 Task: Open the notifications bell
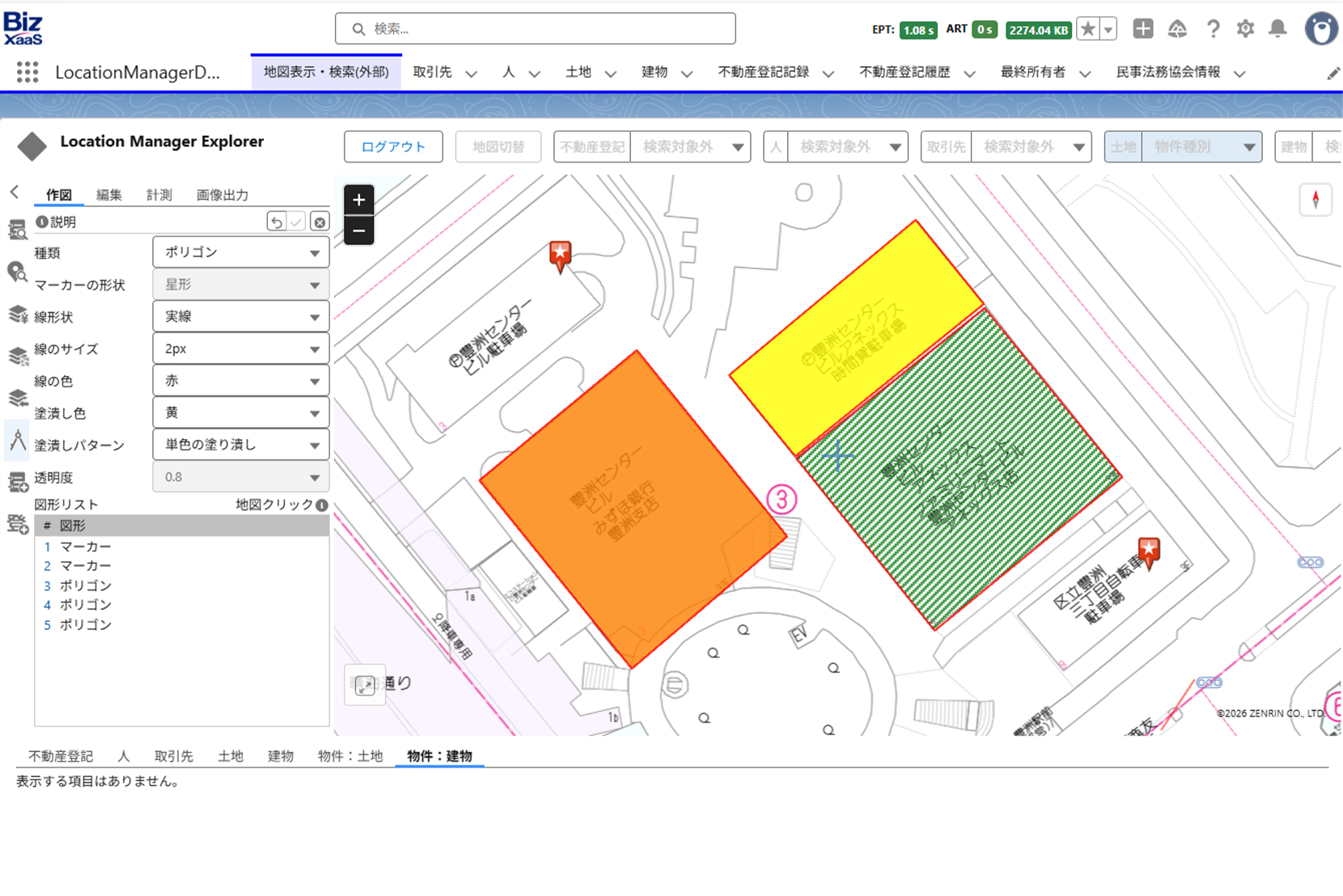[1277, 29]
